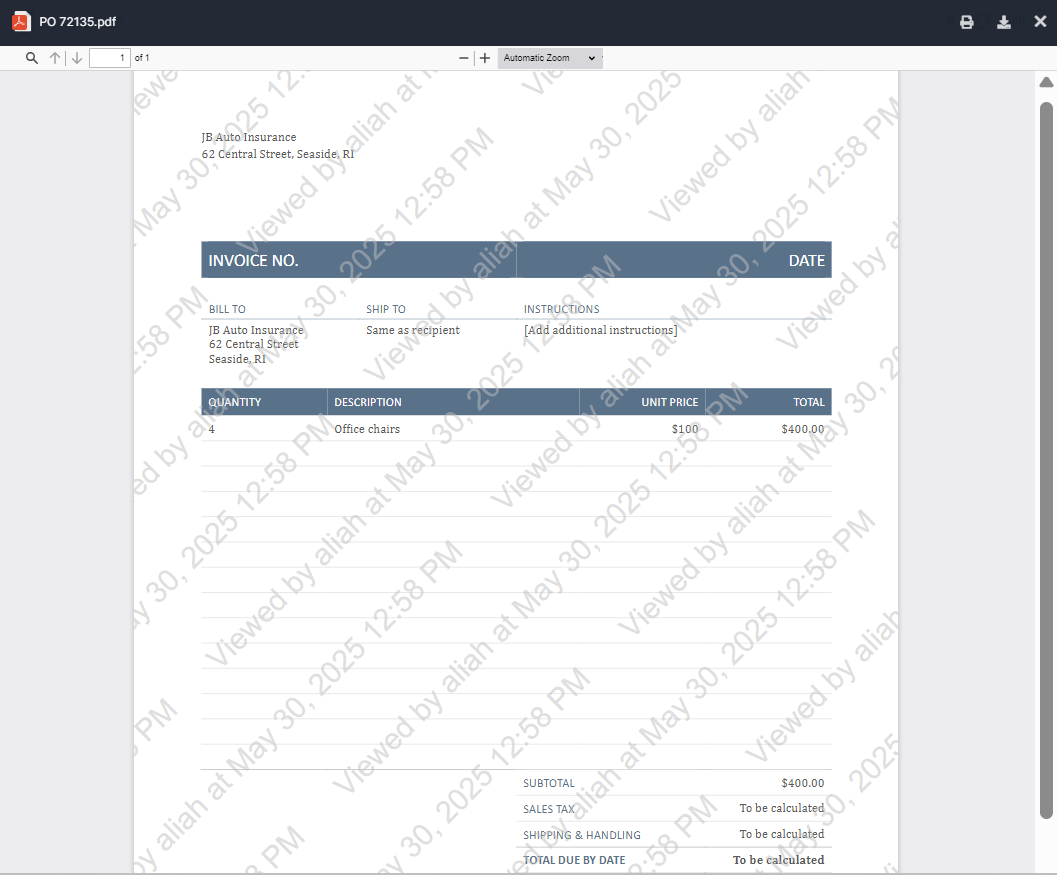Click the Office chairs description cell
The height and width of the screenshot is (875, 1057).
pyautogui.click(x=367, y=429)
